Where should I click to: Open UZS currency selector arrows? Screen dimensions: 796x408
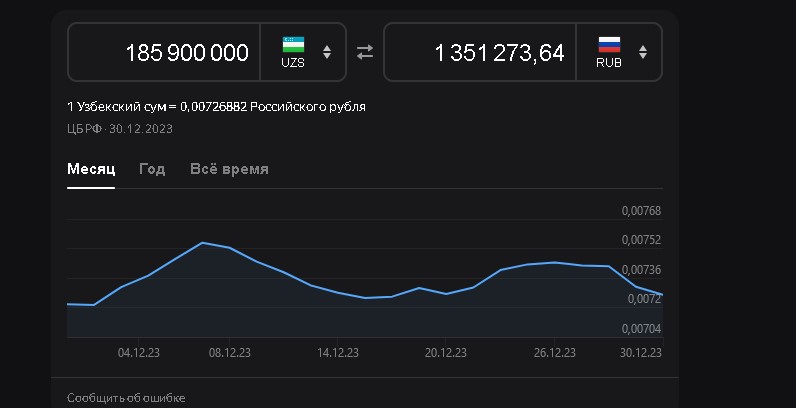click(327, 52)
